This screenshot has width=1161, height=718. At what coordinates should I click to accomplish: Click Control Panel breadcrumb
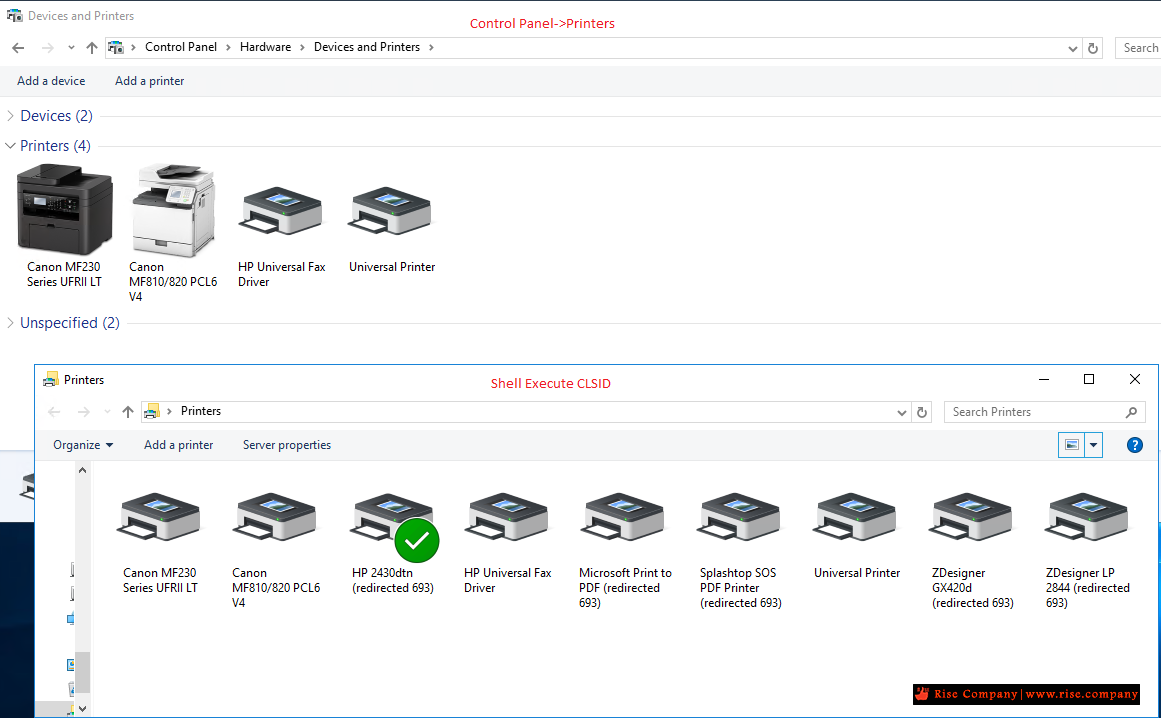pyautogui.click(x=181, y=47)
